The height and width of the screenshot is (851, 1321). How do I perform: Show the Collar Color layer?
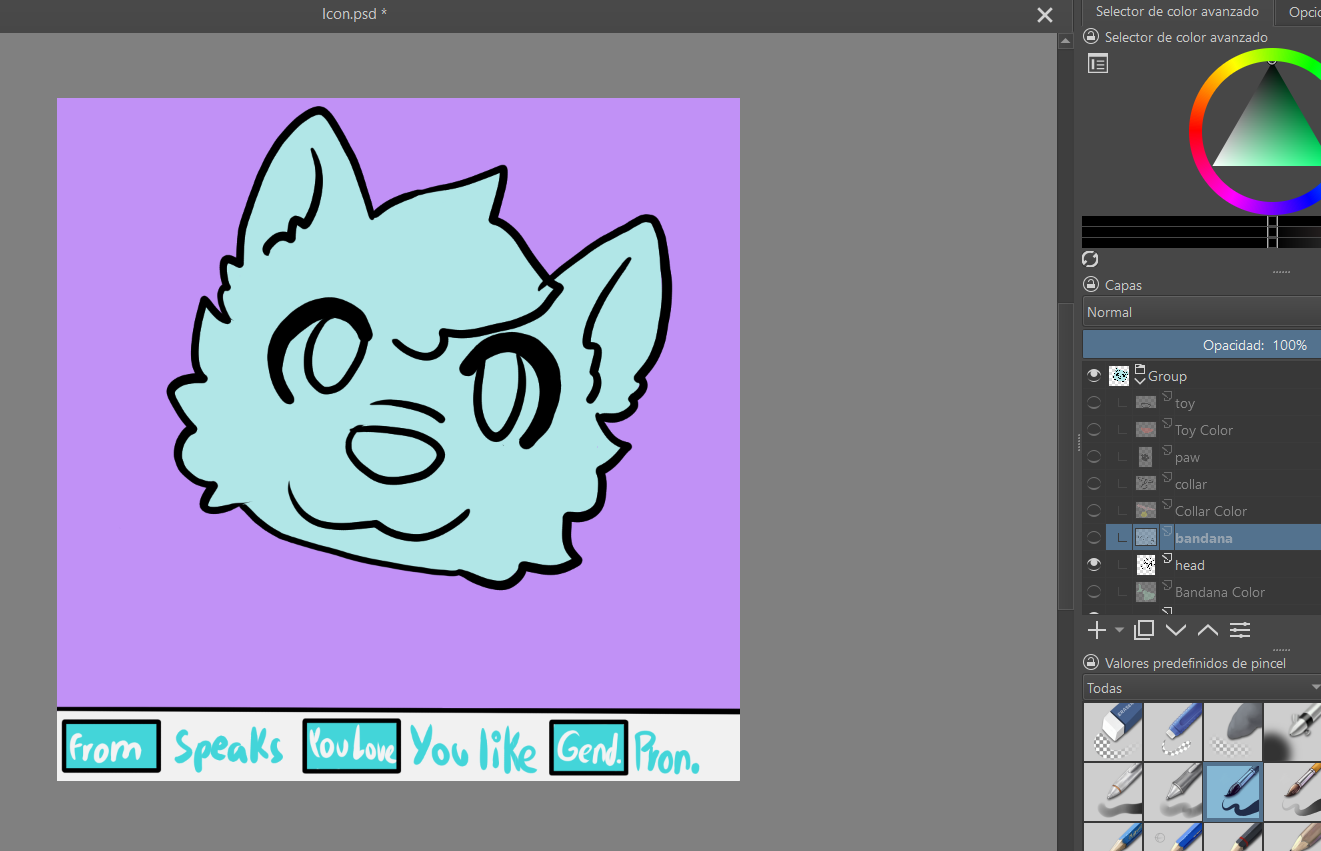(x=1094, y=511)
